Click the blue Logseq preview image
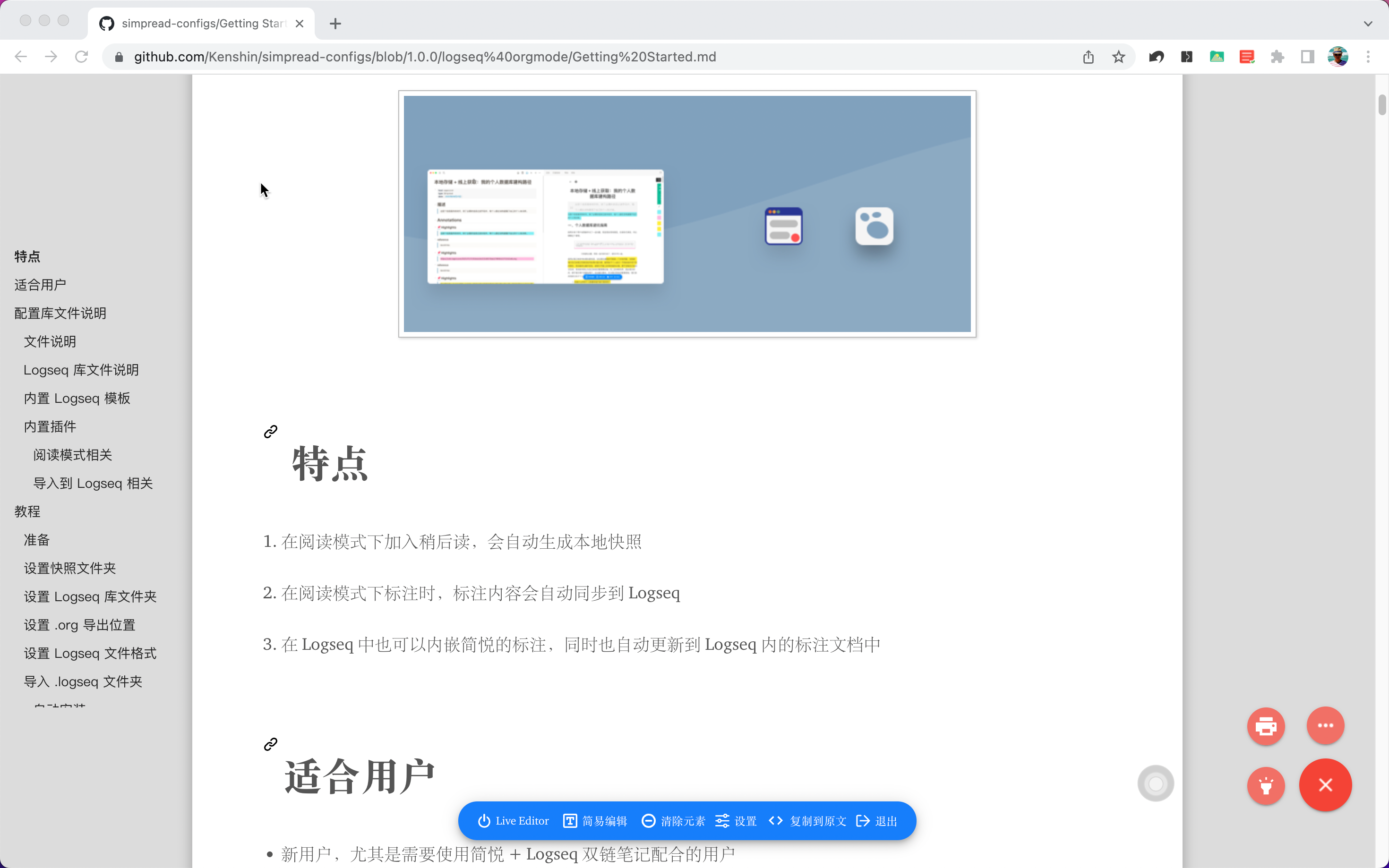The width and height of the screenshot is (1389, 868). click(687, 213)
